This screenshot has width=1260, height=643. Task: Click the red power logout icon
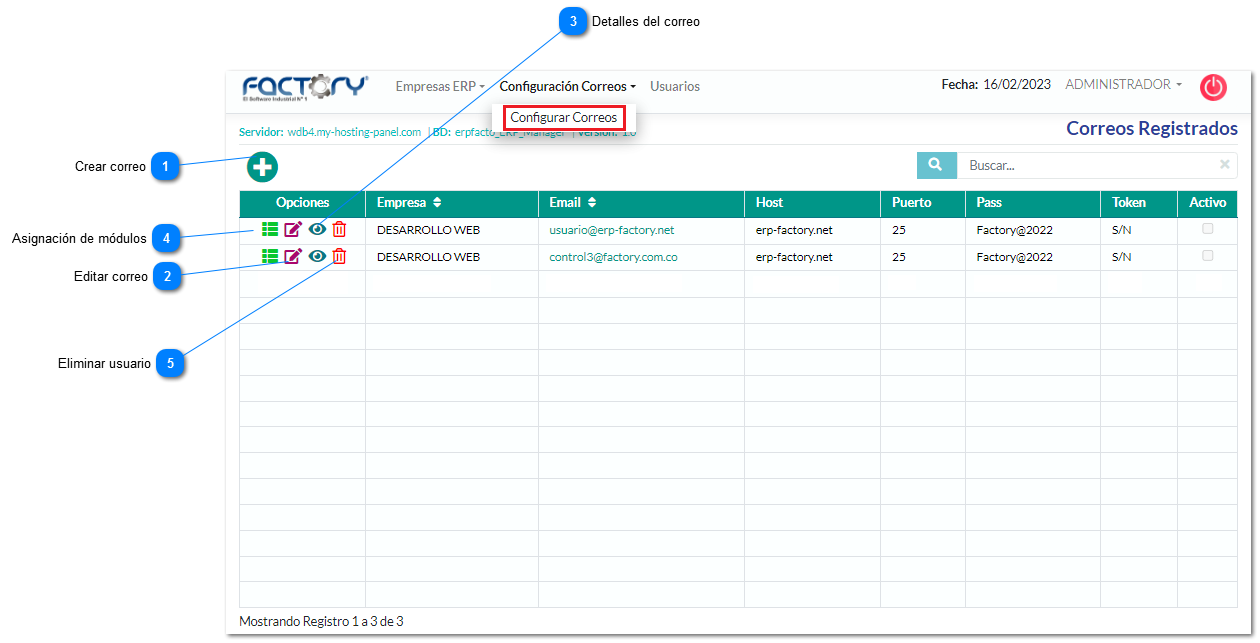pos(1213,87)
